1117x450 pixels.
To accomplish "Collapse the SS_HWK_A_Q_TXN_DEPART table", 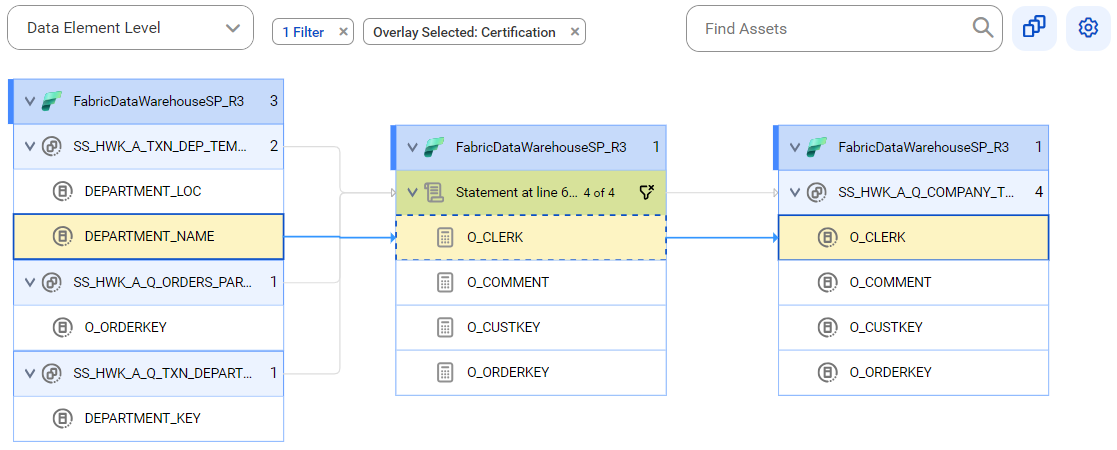I will pos(30,372).
